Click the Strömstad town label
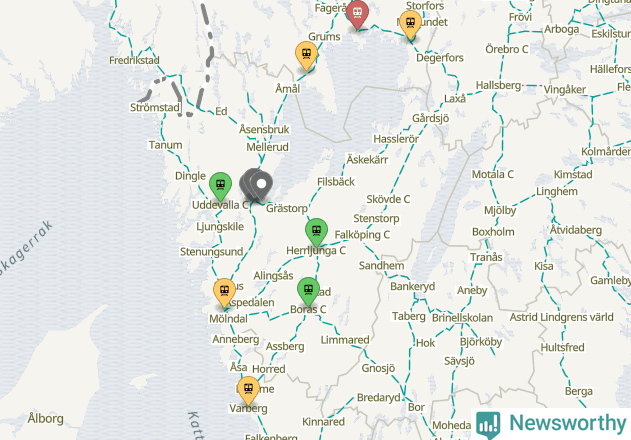 coord(155,107)
